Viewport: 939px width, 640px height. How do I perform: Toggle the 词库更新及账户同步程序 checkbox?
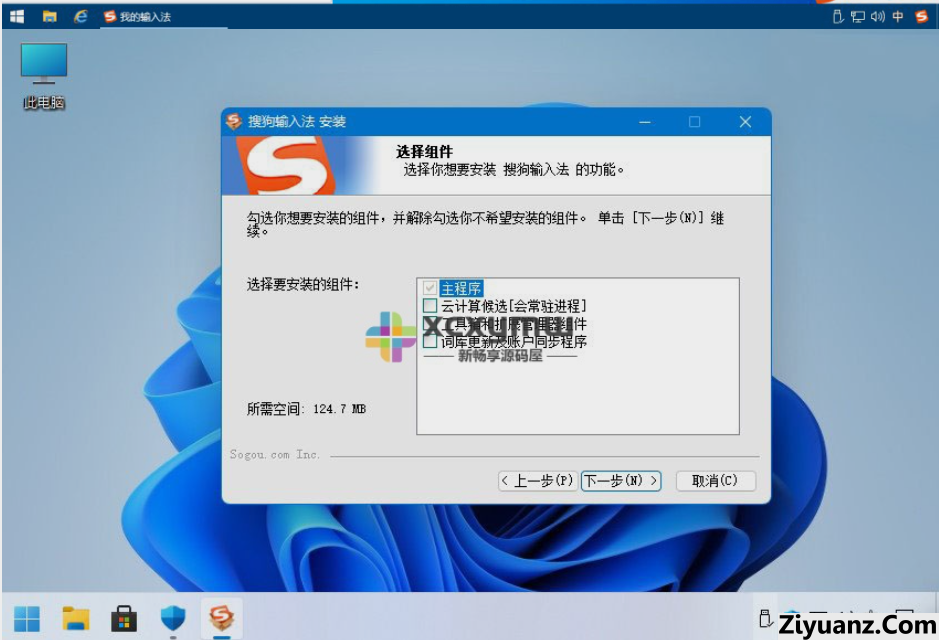(x=430, y=342)
